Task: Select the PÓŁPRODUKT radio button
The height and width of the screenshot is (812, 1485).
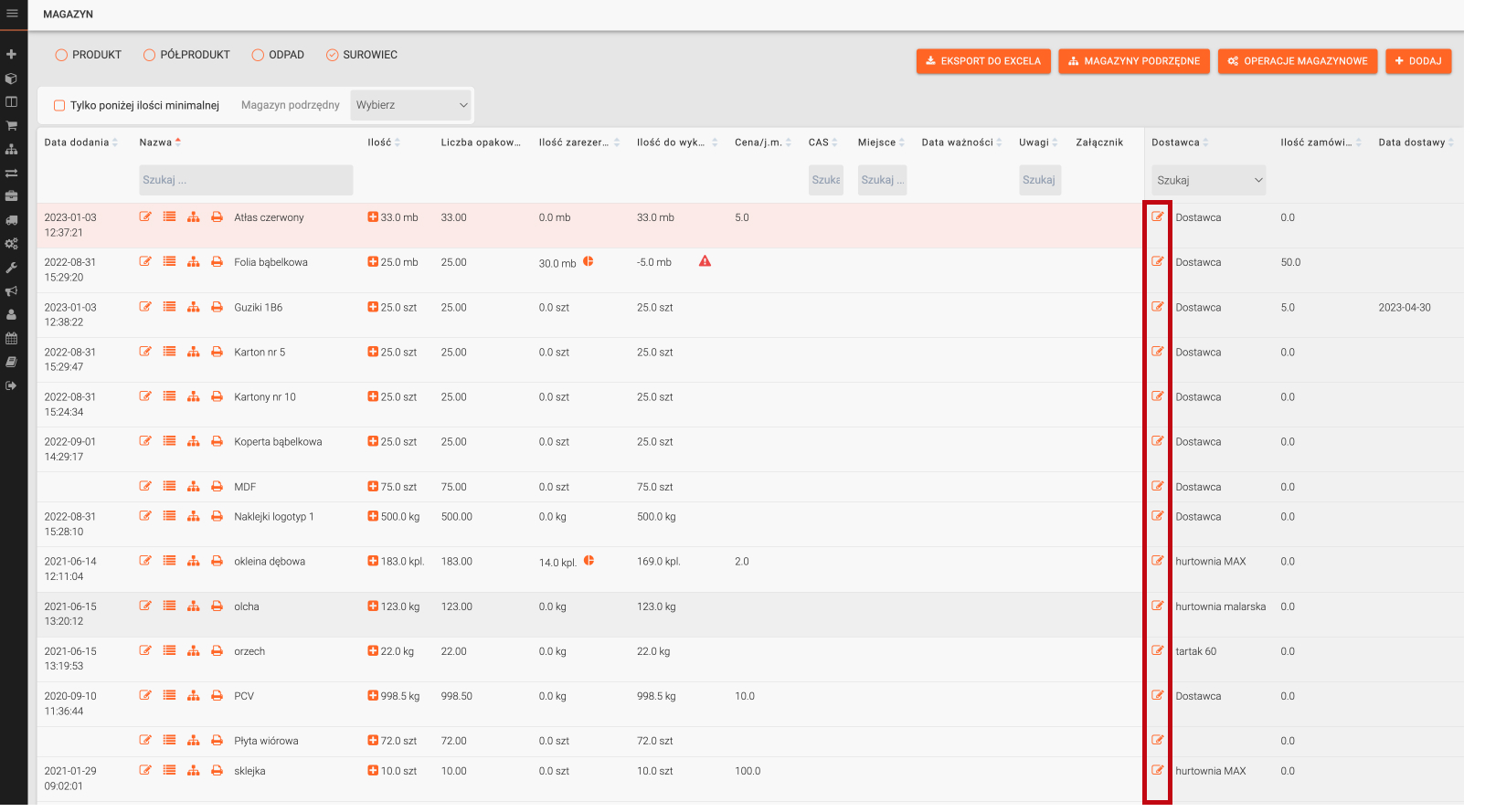Action: pyautogui.click(x=149, y=55)
